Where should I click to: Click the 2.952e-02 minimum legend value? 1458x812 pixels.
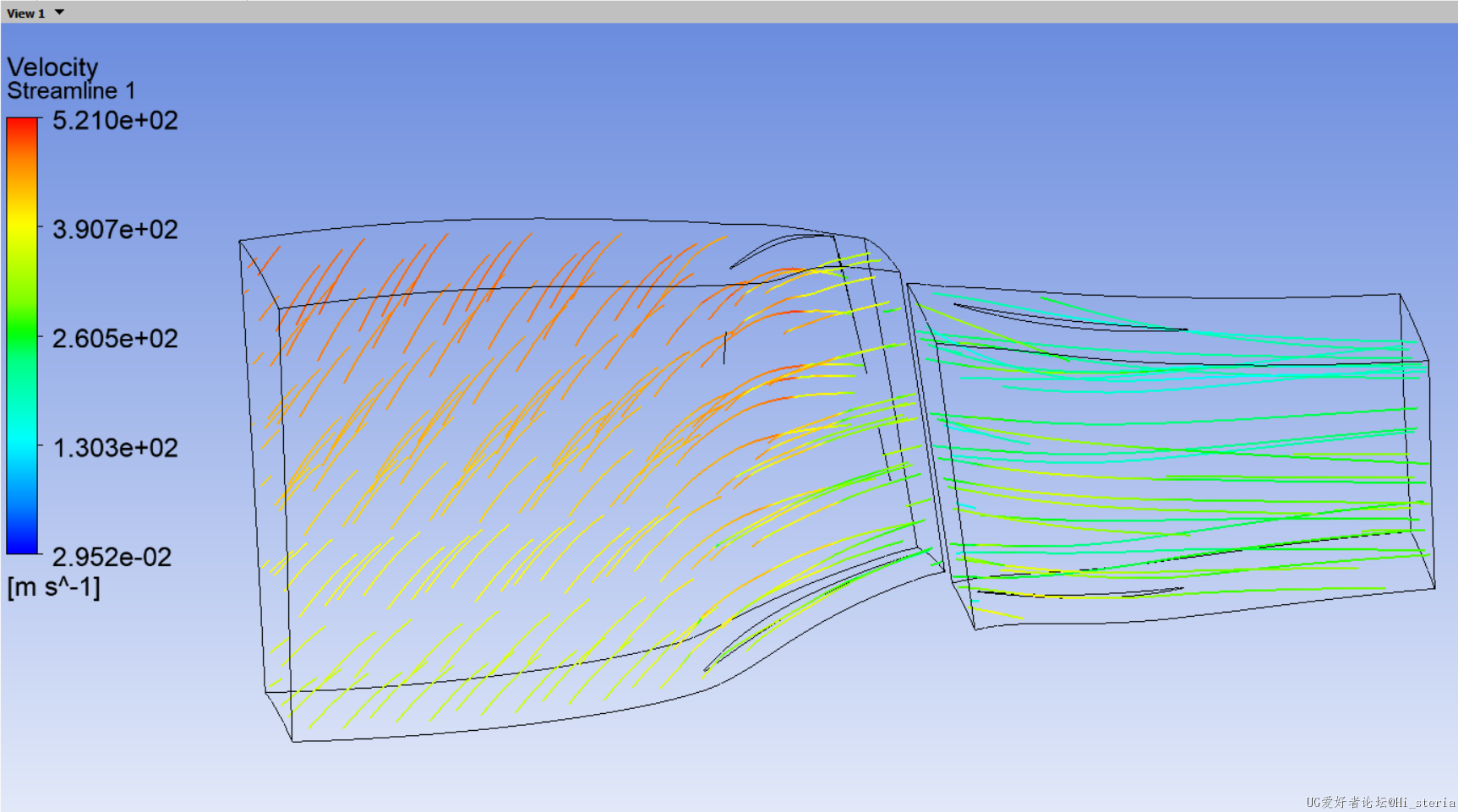click(x=112, y=557)
